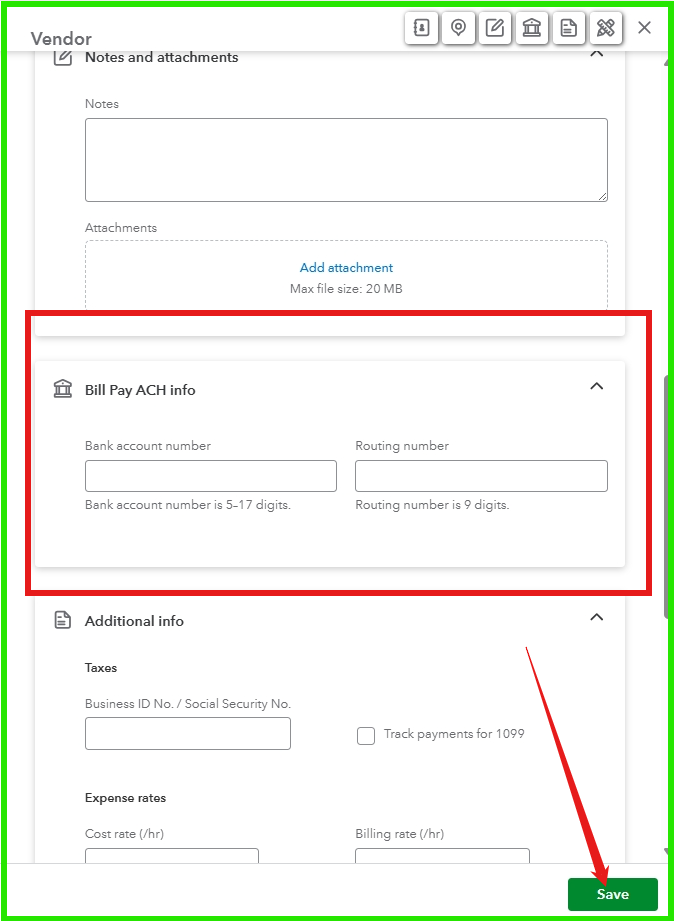This screenshot has height=921, width=674.
Task: Click the location pin address icon
Action: (x=458, y=28)
